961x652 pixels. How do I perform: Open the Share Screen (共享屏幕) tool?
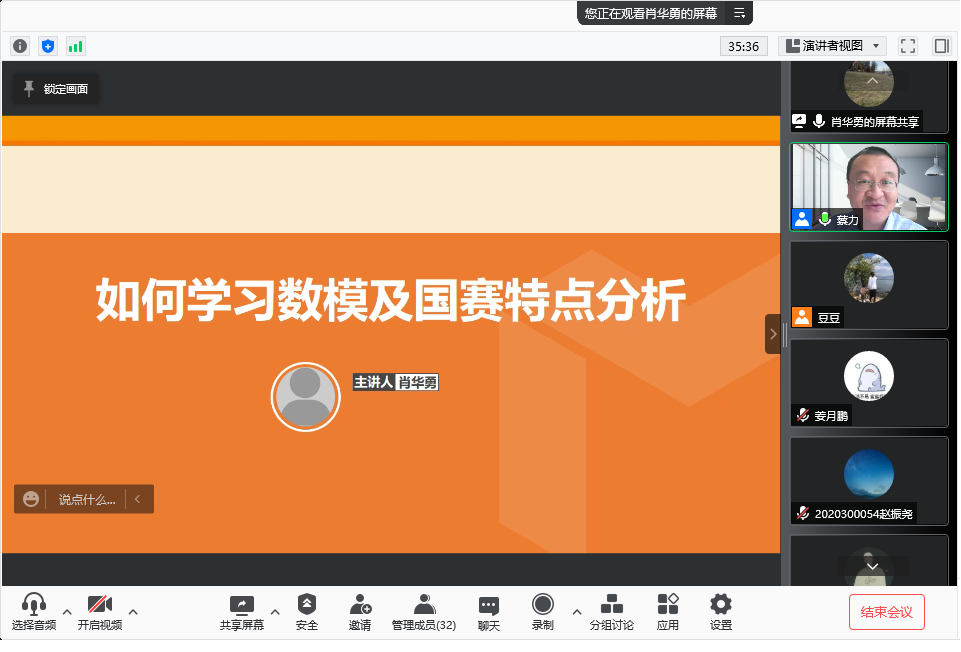point(242,612)
